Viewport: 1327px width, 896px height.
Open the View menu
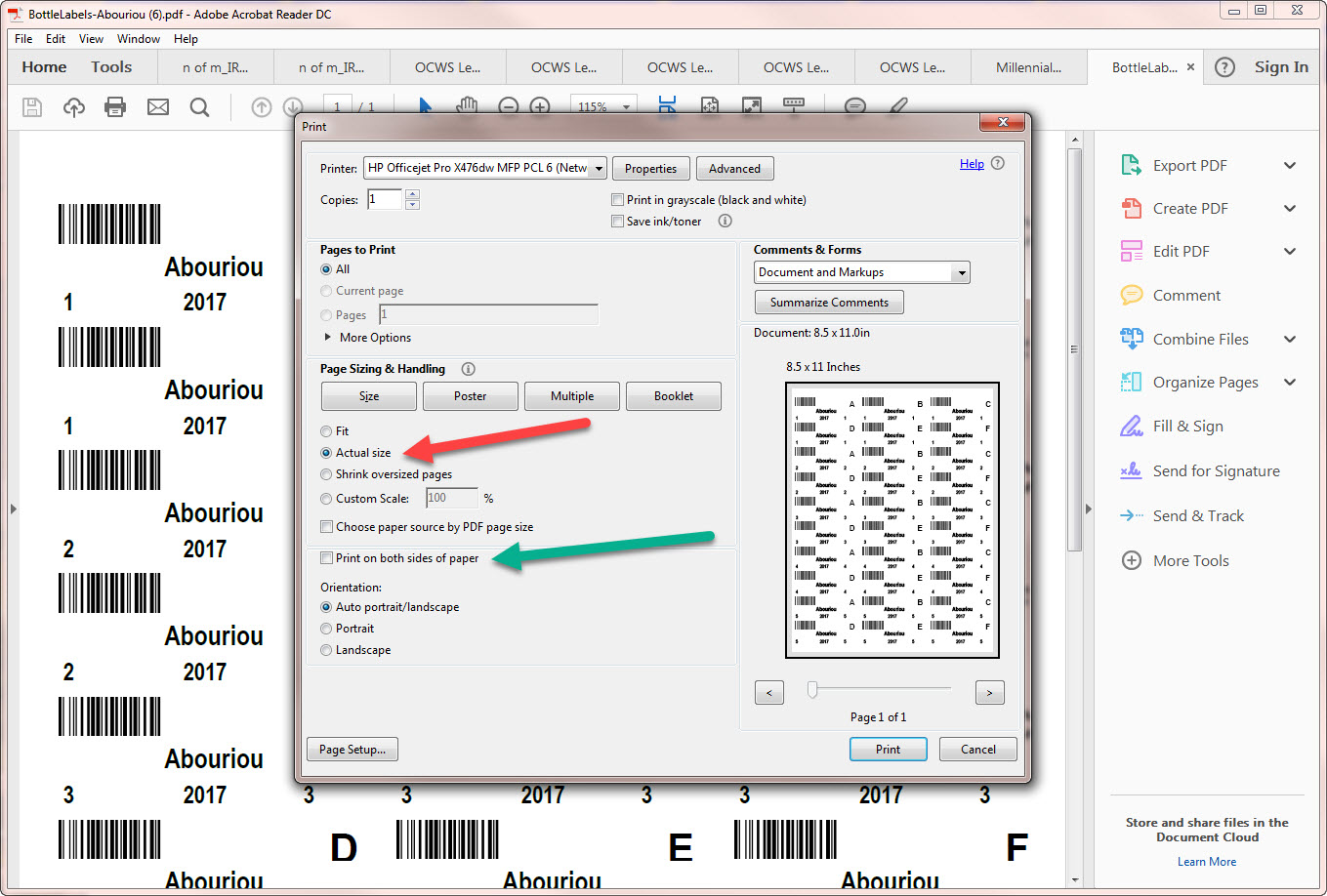click(91, 39)
